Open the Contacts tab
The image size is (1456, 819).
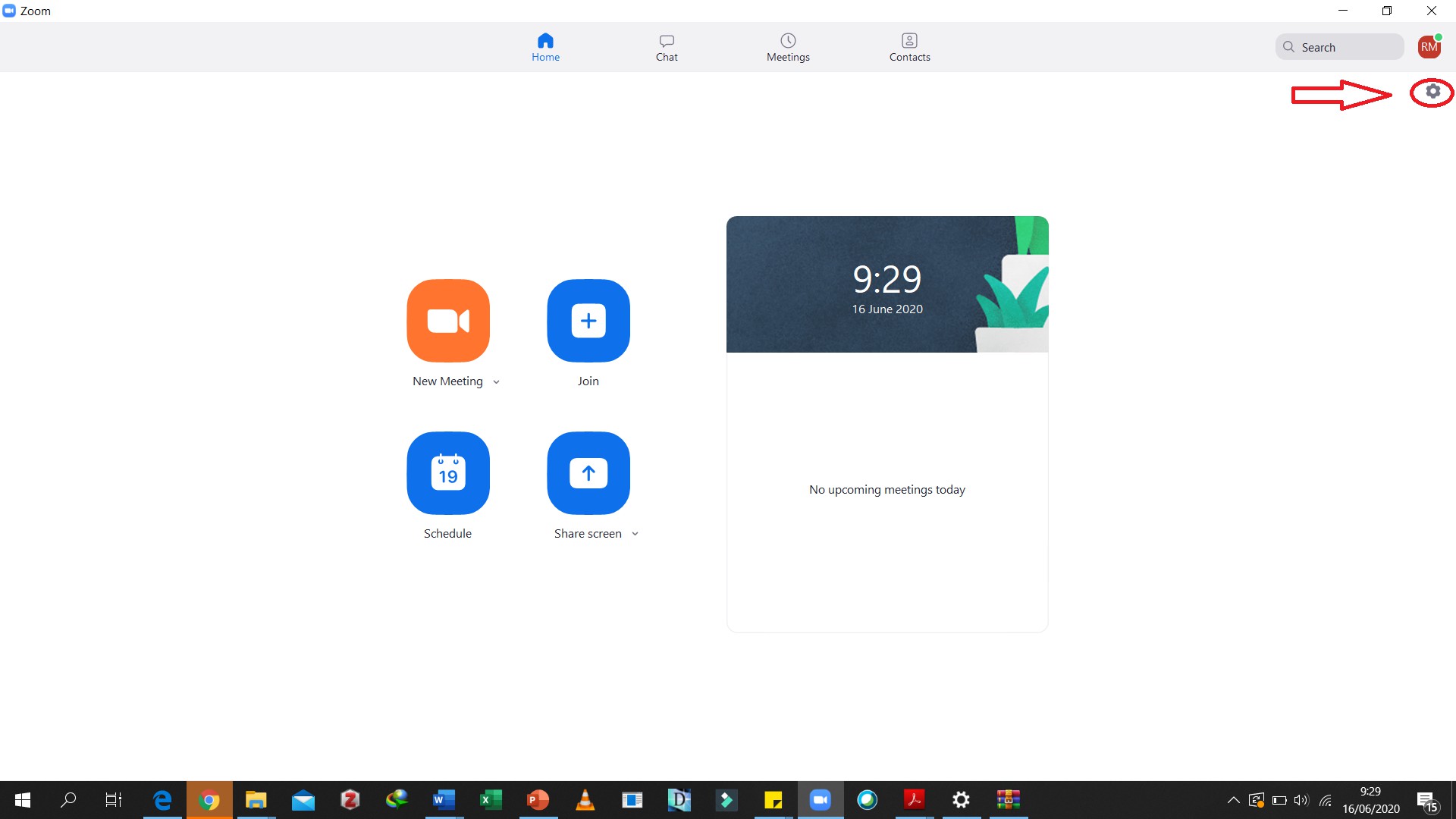pyautogui.click(x=909, y=47)
